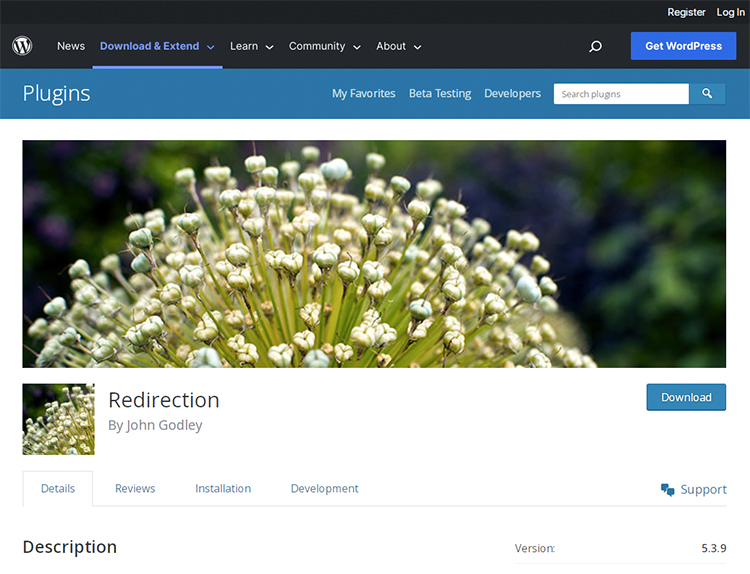Open the My Favorites link
This screenshot has height=574, width=750.
tap(363, 93)
